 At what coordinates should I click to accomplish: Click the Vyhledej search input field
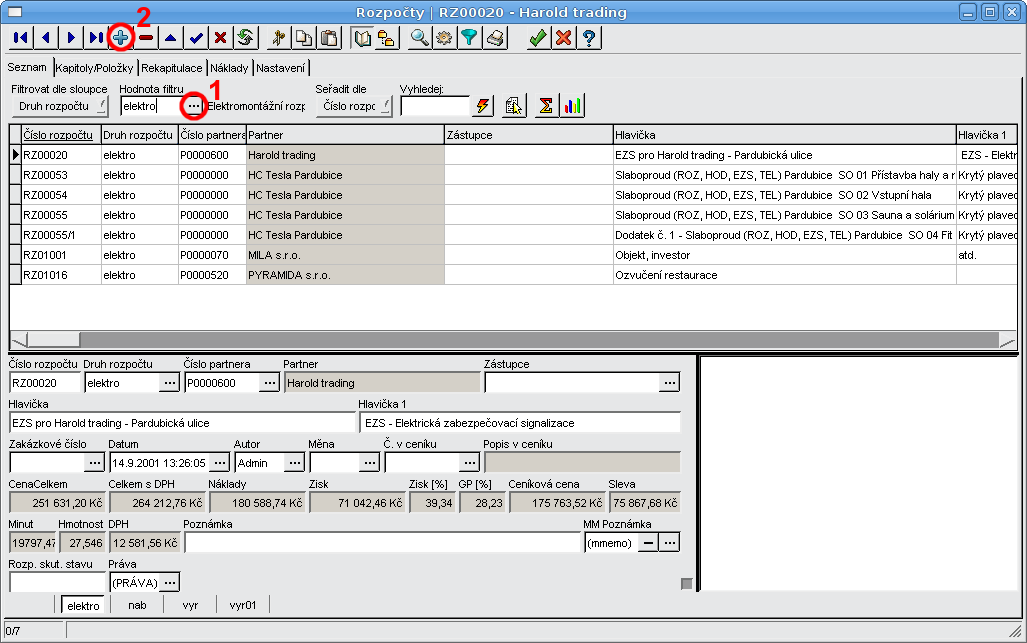pyautogui.click(x=434, y=106)
